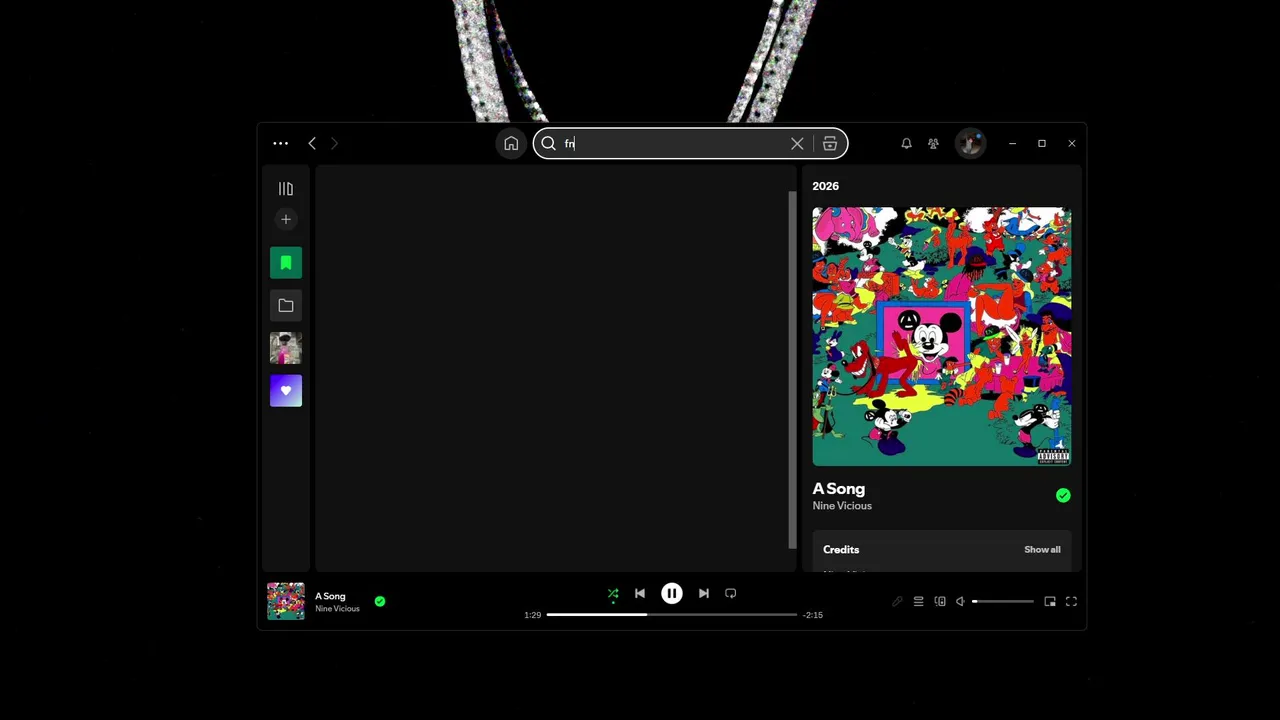The height and width of the screenshot is (720, 1280).
Task: Enter full screen mode
Action: tap(1071, 601)
